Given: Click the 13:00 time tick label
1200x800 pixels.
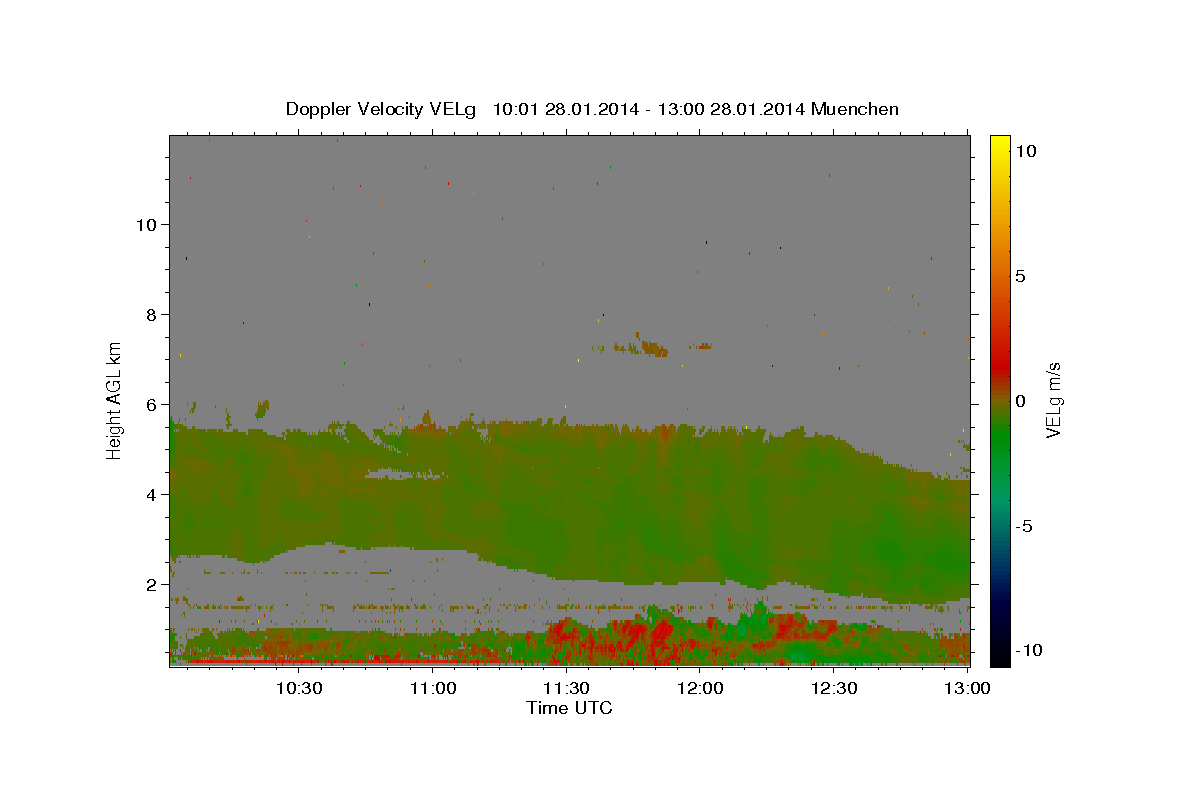Looking at the screenshot, I should (x=968, y=688).
